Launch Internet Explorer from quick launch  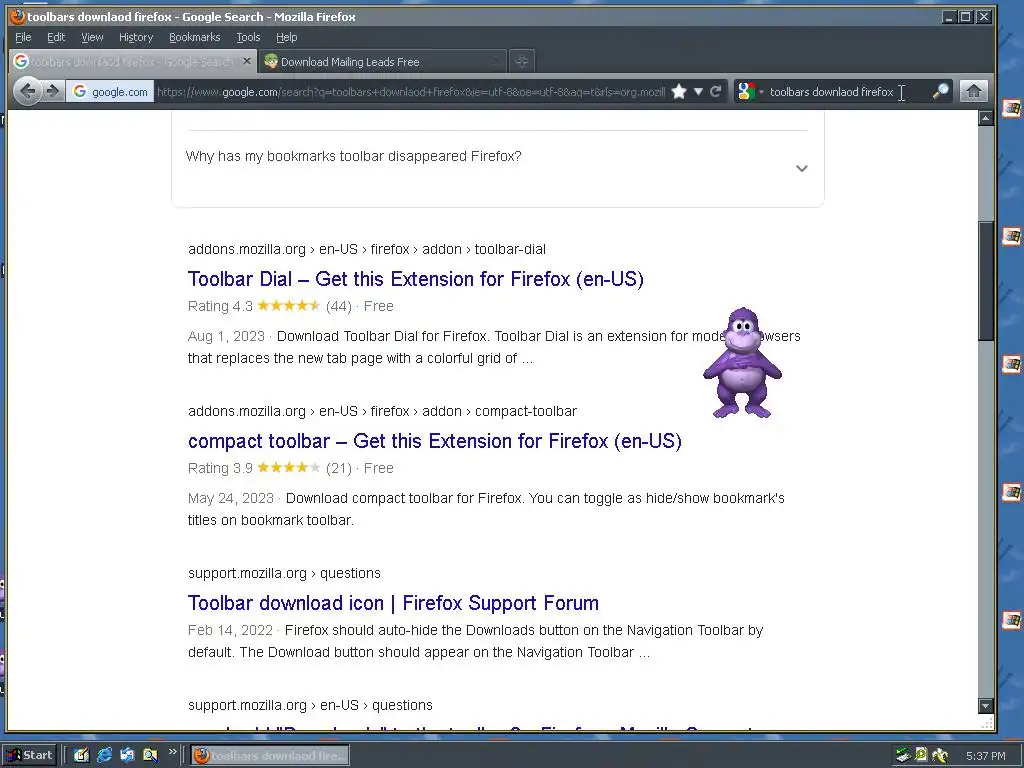pos(104,755)
